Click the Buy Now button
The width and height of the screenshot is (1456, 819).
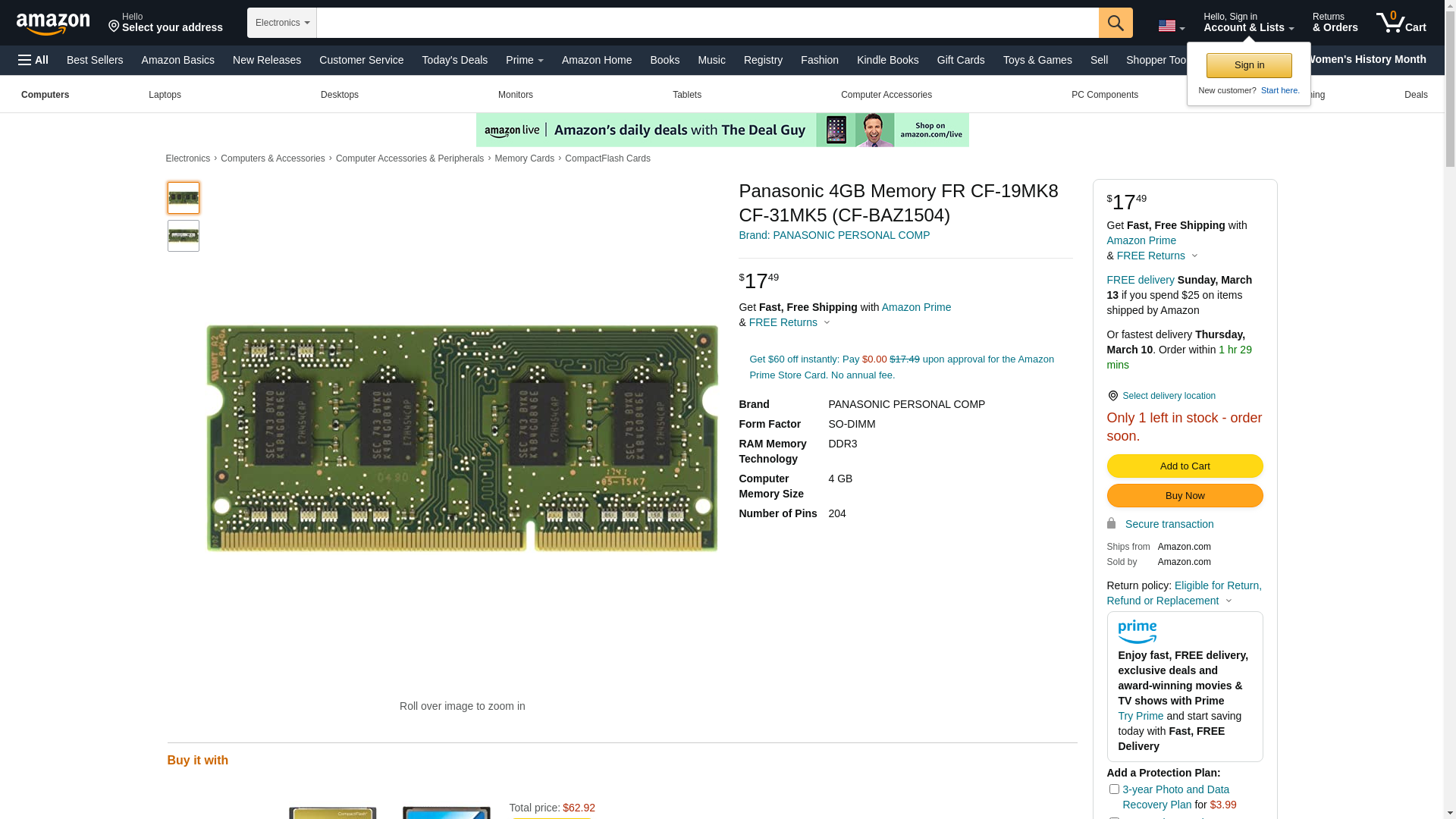1185,496
